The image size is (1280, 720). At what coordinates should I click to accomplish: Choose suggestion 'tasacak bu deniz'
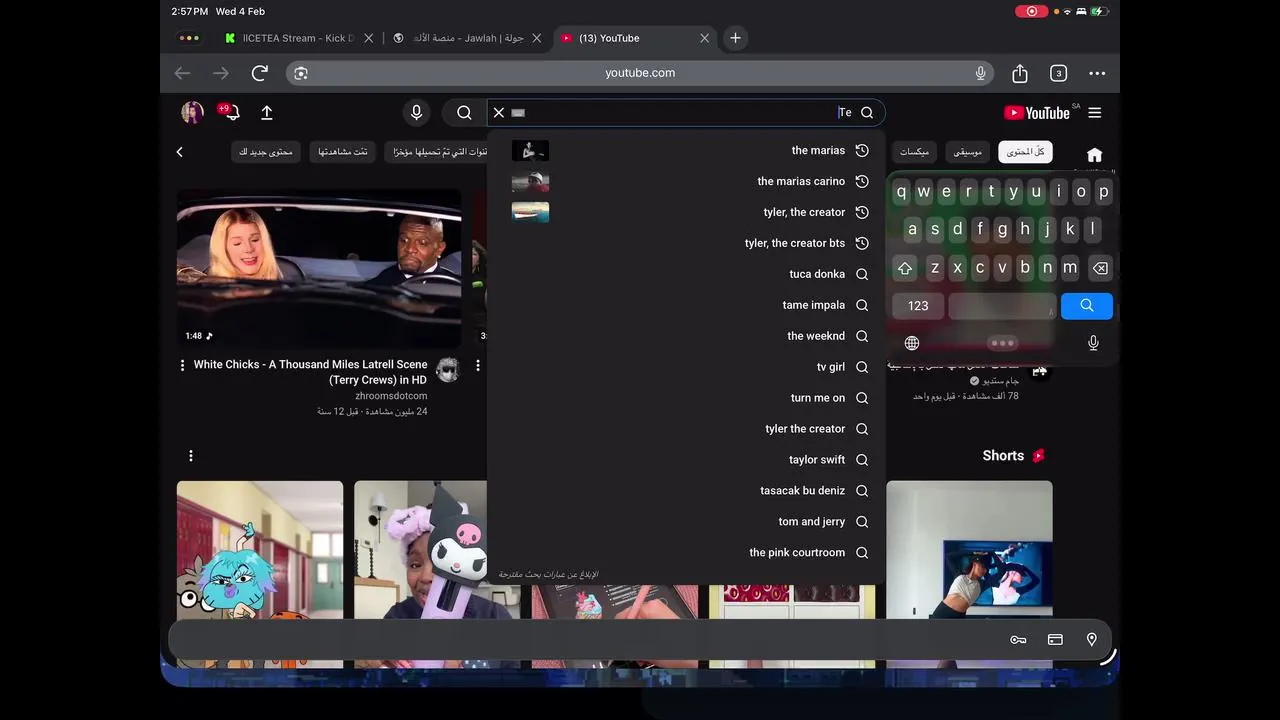[x=685, y=491]
